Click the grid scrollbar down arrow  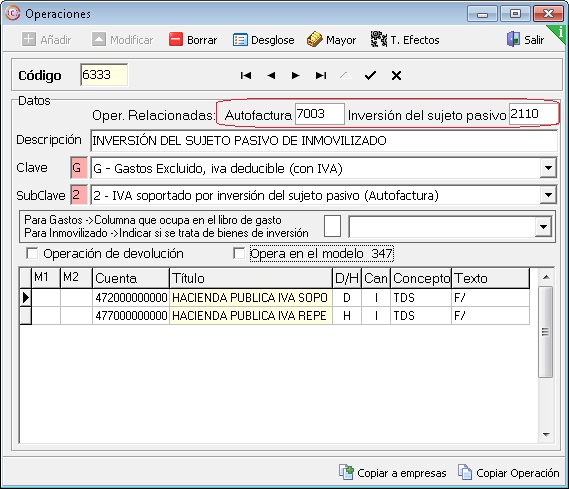546,434
